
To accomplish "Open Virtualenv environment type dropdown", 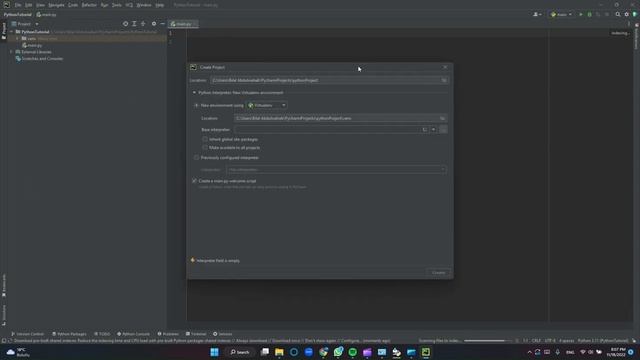I will [x=267, y=105].
